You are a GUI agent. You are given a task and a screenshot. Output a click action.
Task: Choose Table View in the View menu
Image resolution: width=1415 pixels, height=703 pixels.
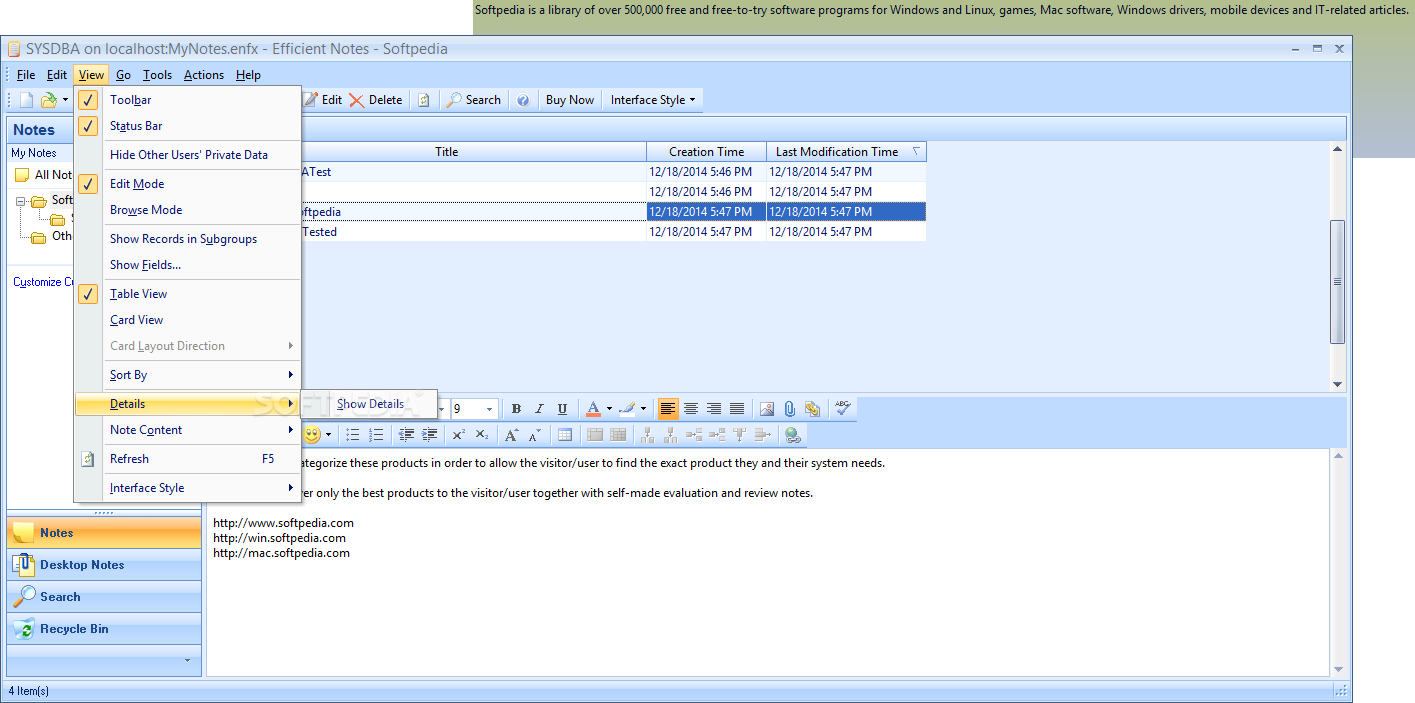click(x=187, y=294)
